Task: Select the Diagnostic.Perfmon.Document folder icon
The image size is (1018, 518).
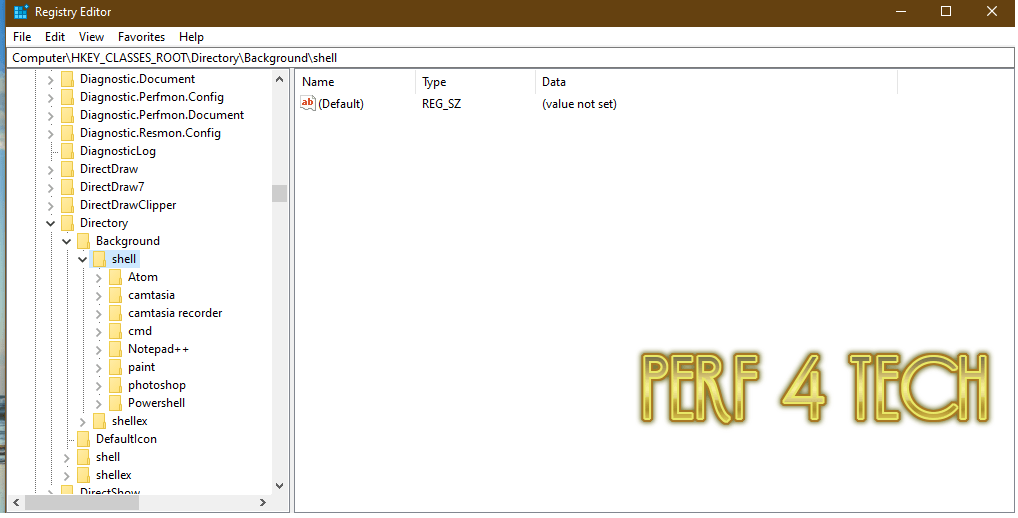Action: coord(68,115)
